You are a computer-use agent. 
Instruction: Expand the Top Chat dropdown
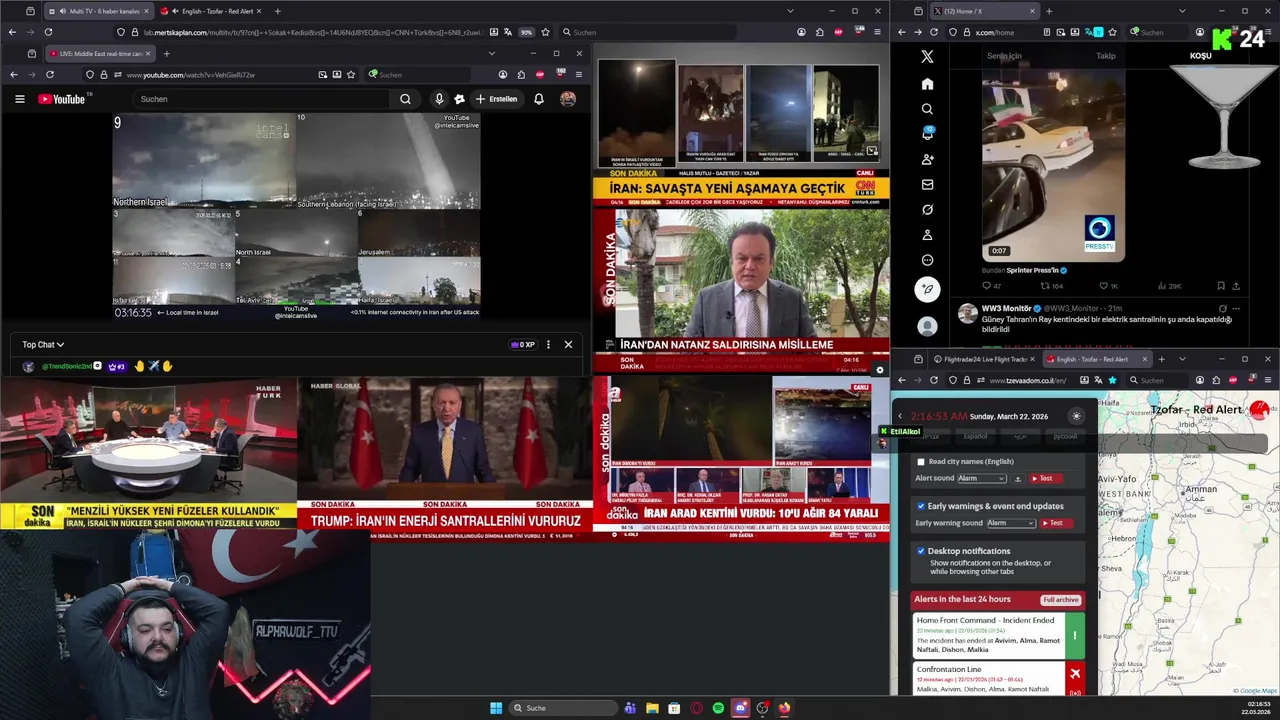pyautogui.click(x=43, y=345)
